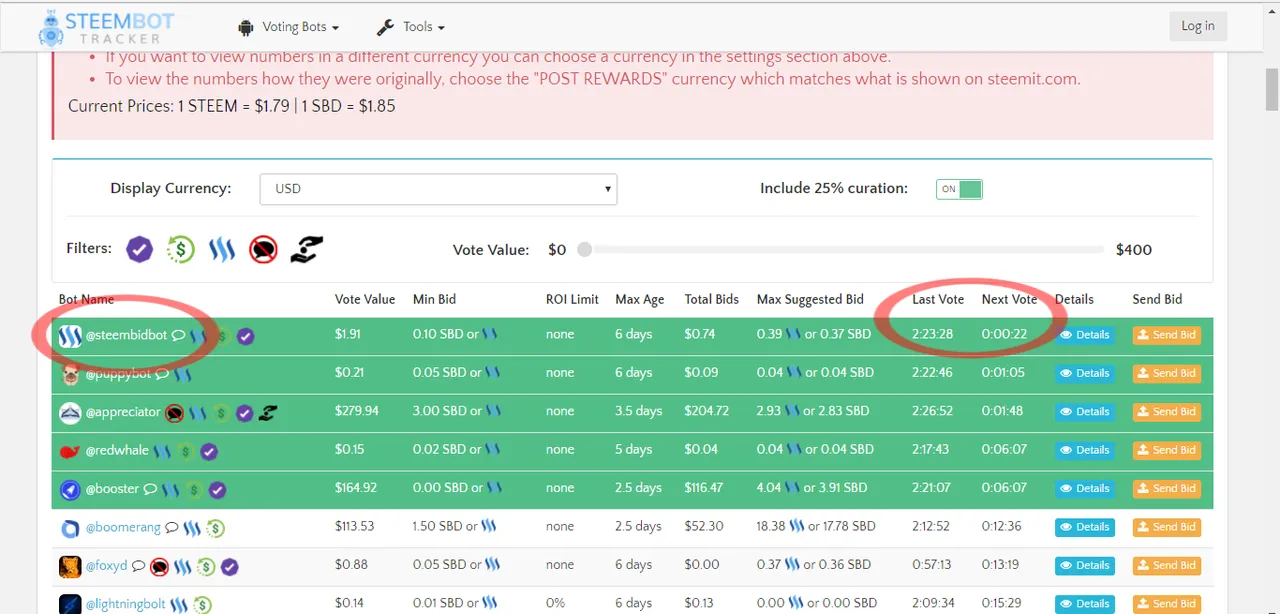
Task: Click the black hand icon beside appreciator
Action: [x=267, y=412]
